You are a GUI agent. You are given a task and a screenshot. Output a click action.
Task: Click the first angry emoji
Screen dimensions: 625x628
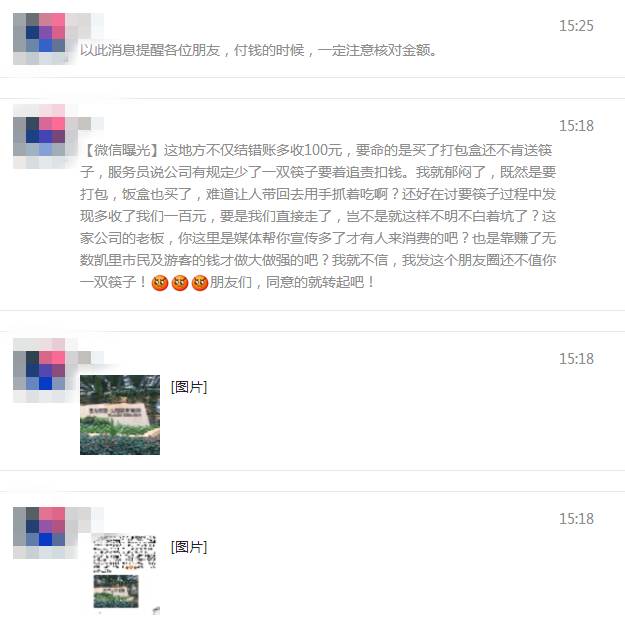(x=160, y=283)
